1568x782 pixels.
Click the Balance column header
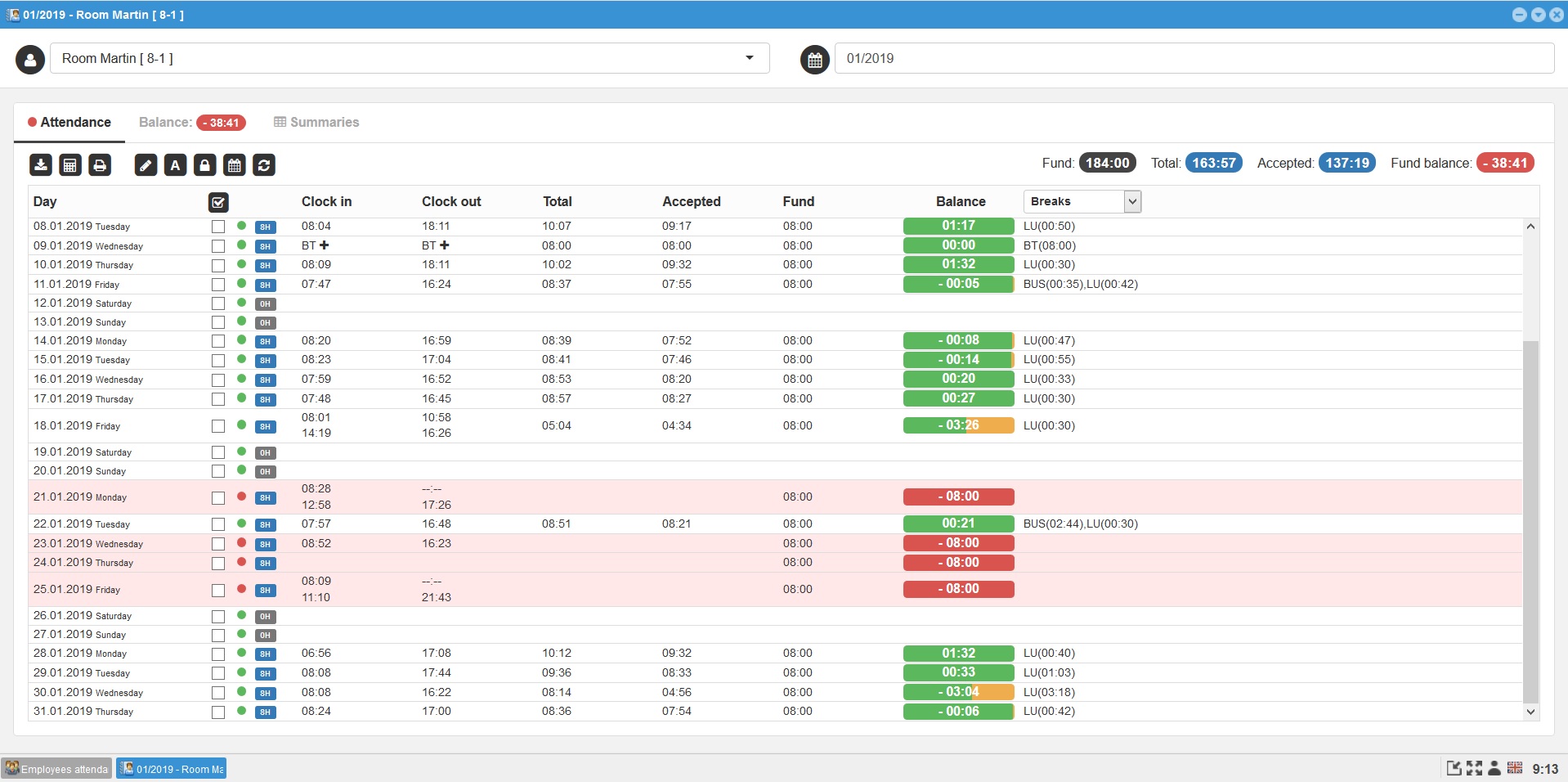pyautogui.click(x=961, y=202)
